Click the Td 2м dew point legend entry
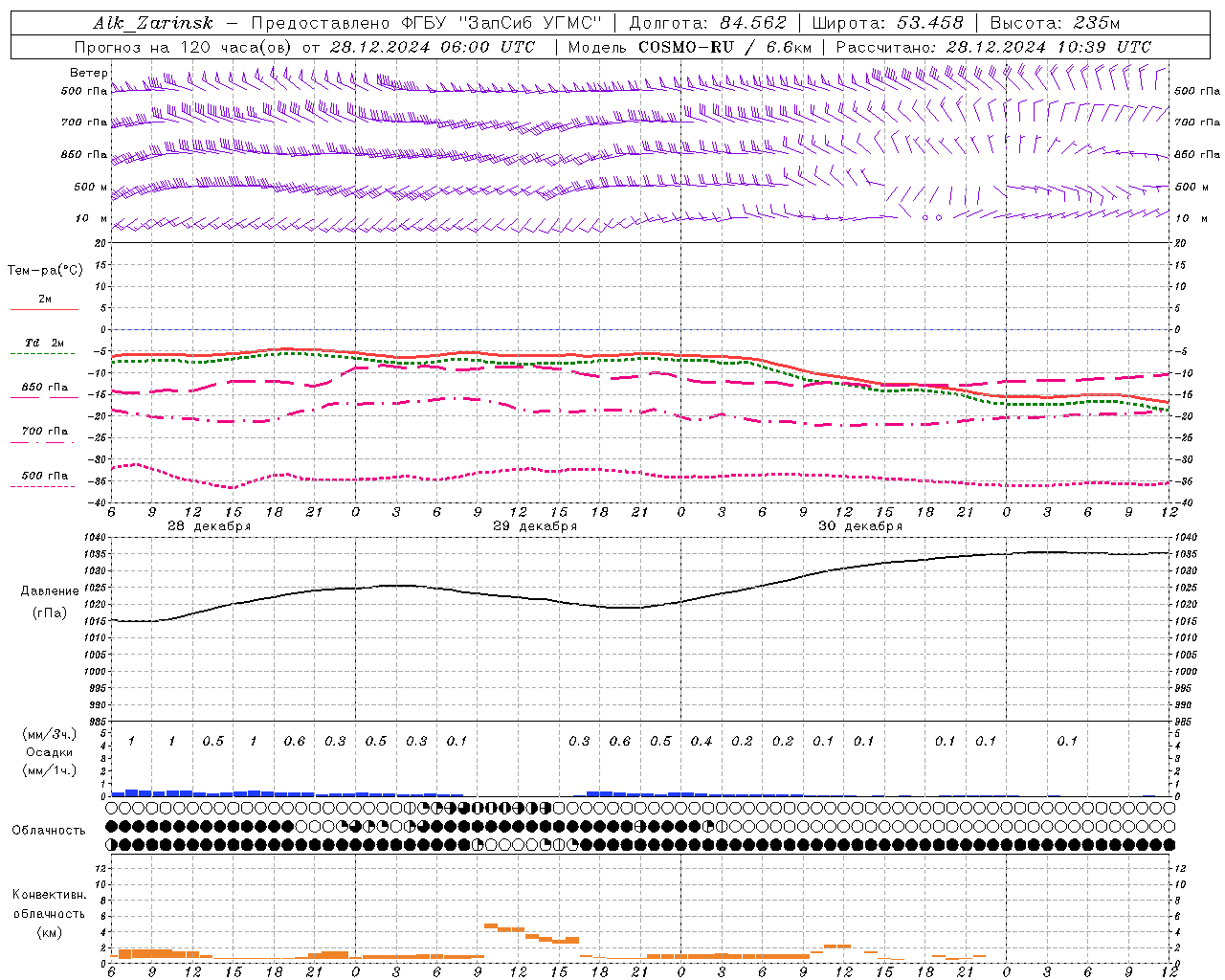Image resolution: width=1225 pixels, height=980 pixels. [x=45, y=343]
